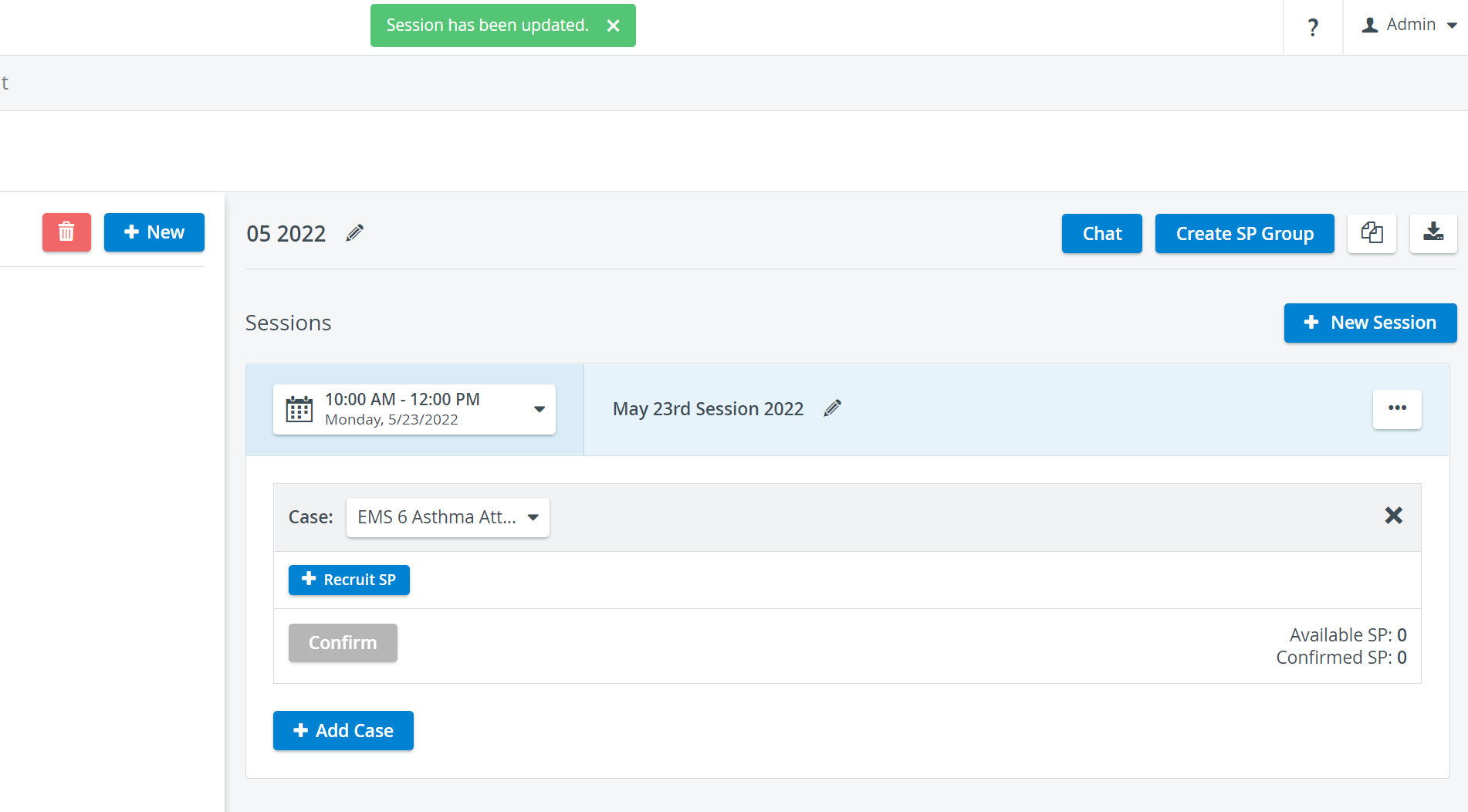Open the session three-dots options menu

[x=1397, y=409]
